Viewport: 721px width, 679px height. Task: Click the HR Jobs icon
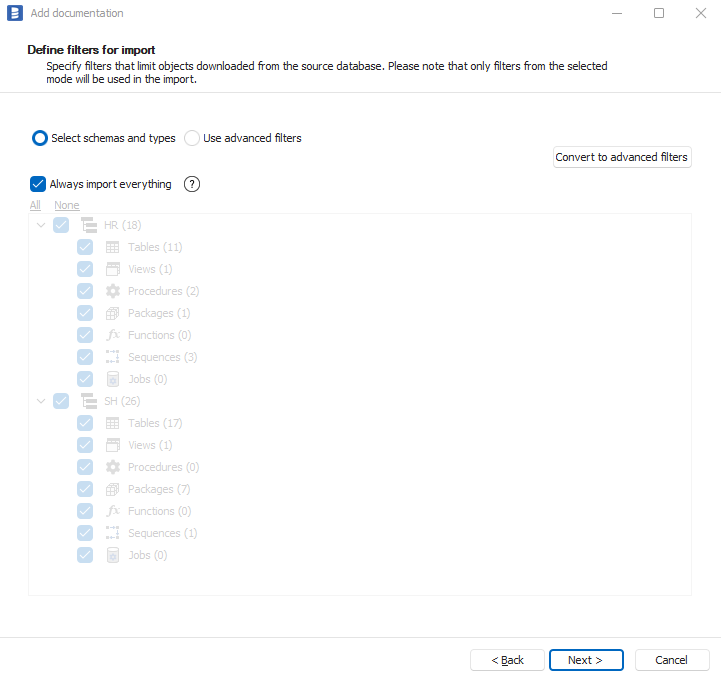click(113, 379)
